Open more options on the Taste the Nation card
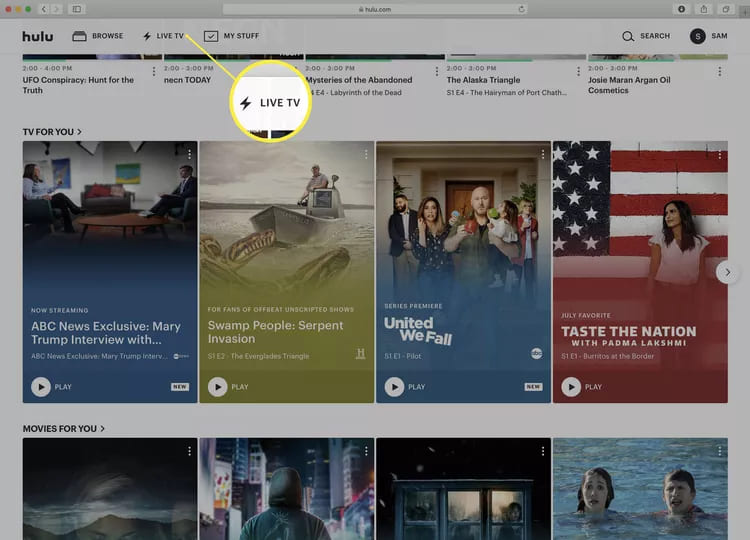 click(719, 155)
